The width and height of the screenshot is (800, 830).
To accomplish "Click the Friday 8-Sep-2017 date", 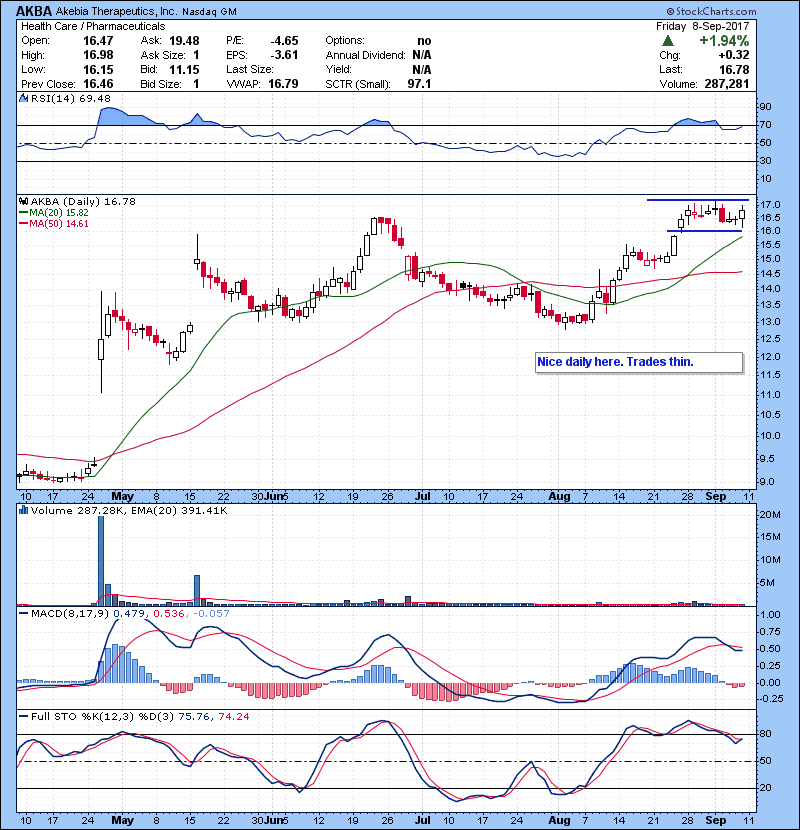I will (x=703, y=26).
